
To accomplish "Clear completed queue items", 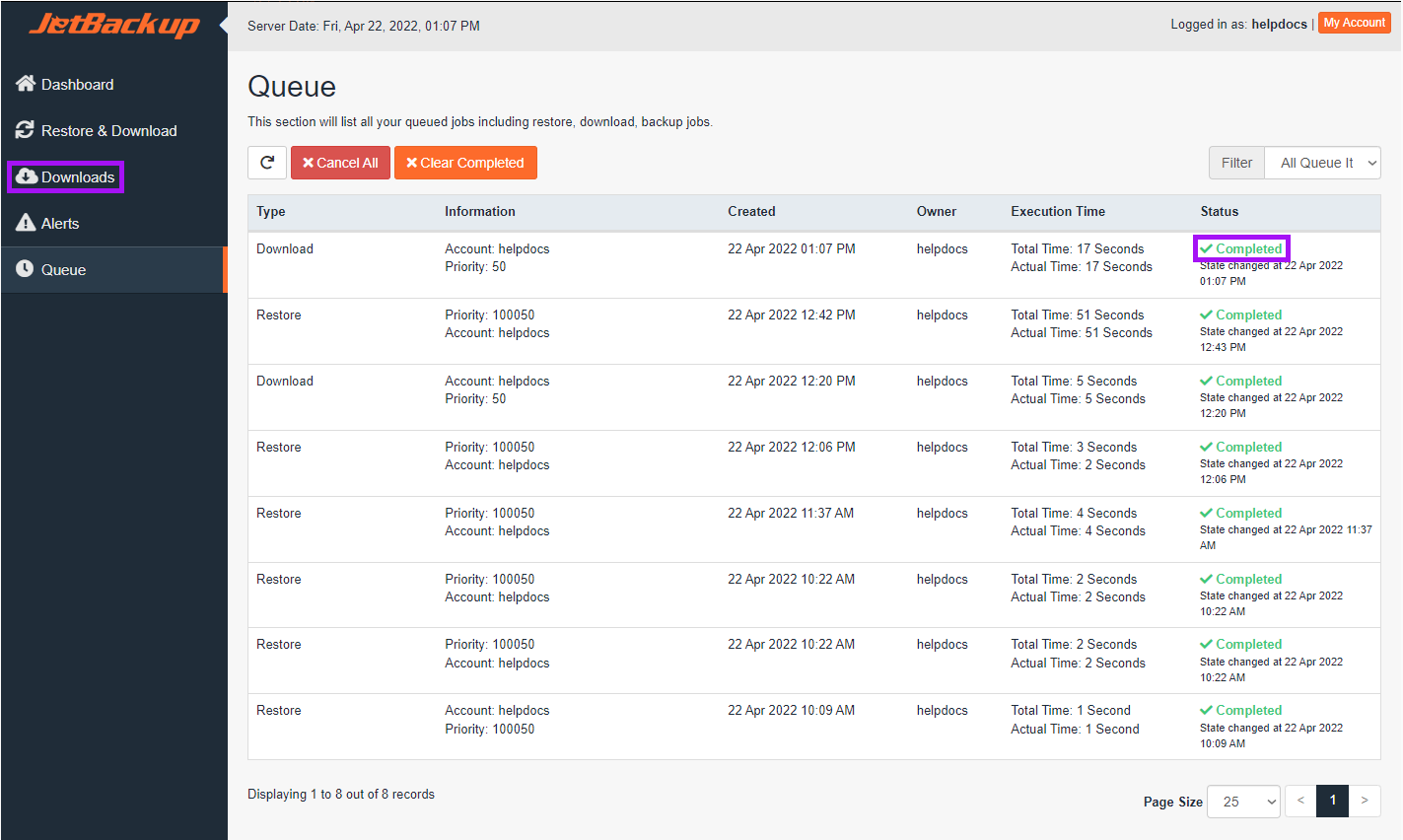I will [465, 163].
